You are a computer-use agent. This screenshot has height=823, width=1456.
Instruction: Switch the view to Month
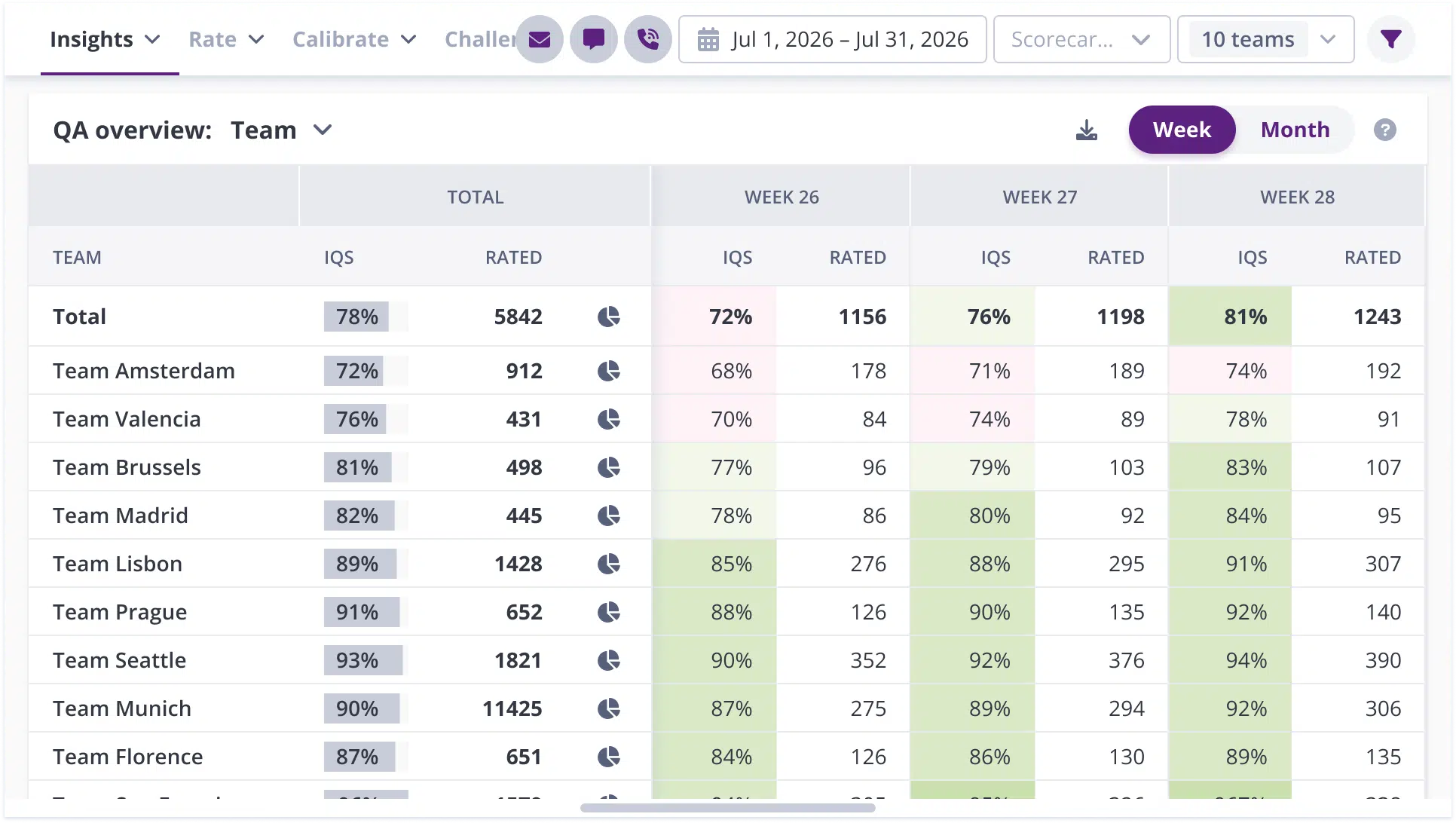click(1295, 130)
